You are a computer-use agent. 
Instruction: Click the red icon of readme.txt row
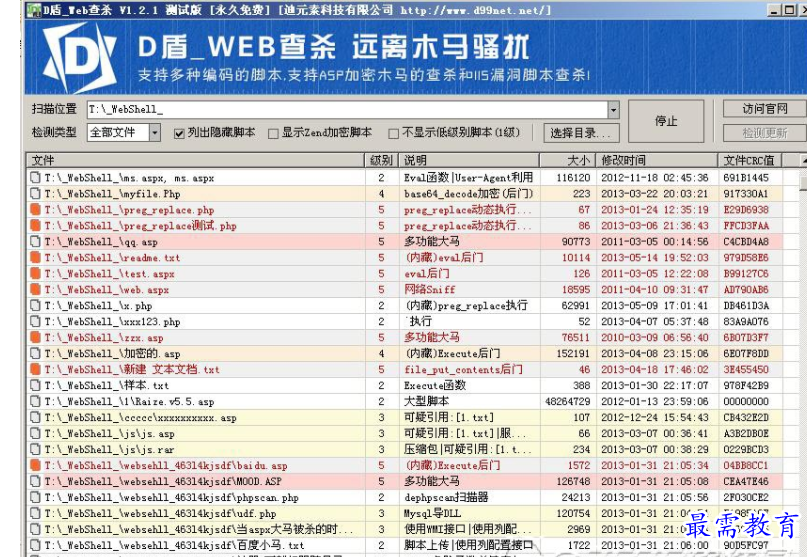click(35, 257)
